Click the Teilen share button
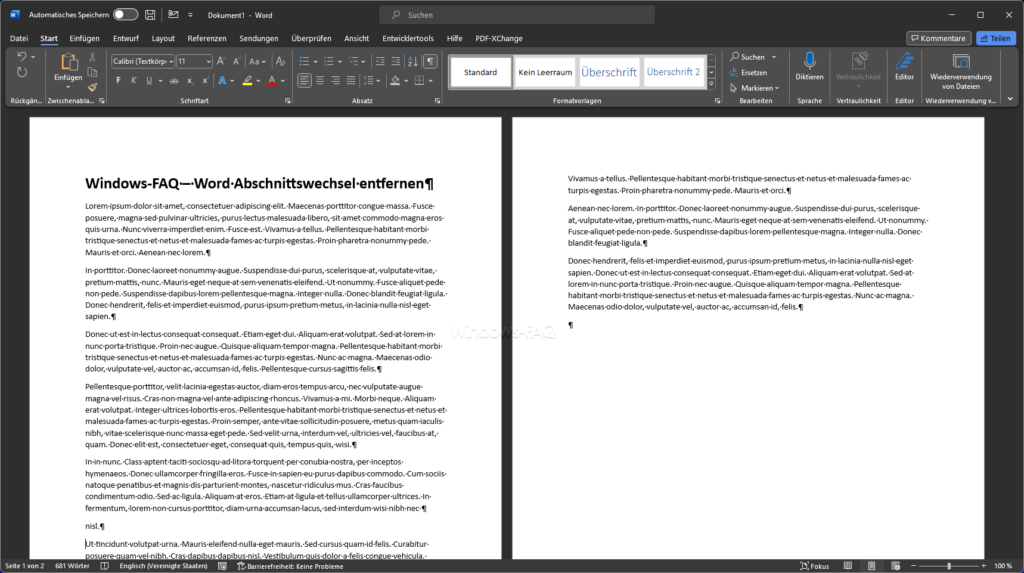This screenshot has height=573, width=1024. 995,39
